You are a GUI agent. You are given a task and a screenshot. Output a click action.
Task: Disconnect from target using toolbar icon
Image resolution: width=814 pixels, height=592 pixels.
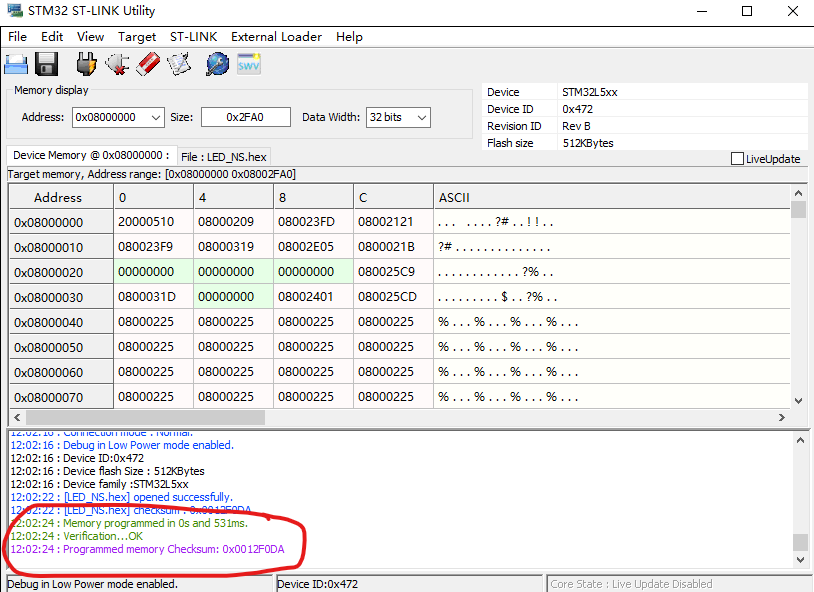click(x=117, y=65)
